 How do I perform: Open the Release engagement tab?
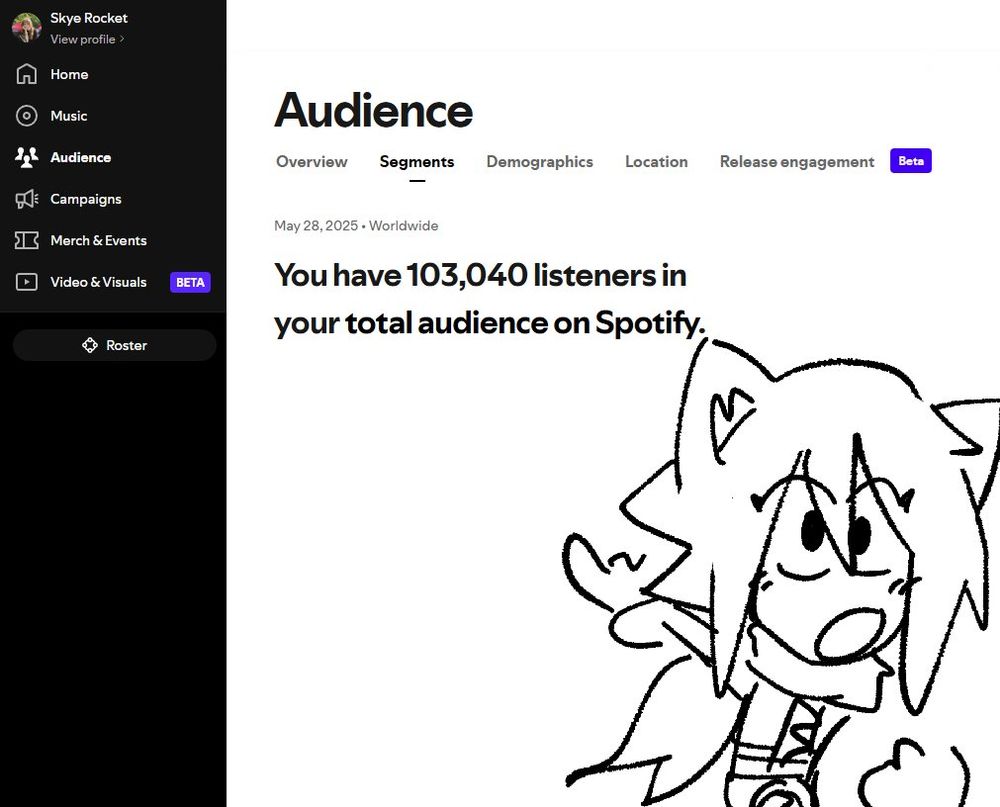click(x=796, y=161)
